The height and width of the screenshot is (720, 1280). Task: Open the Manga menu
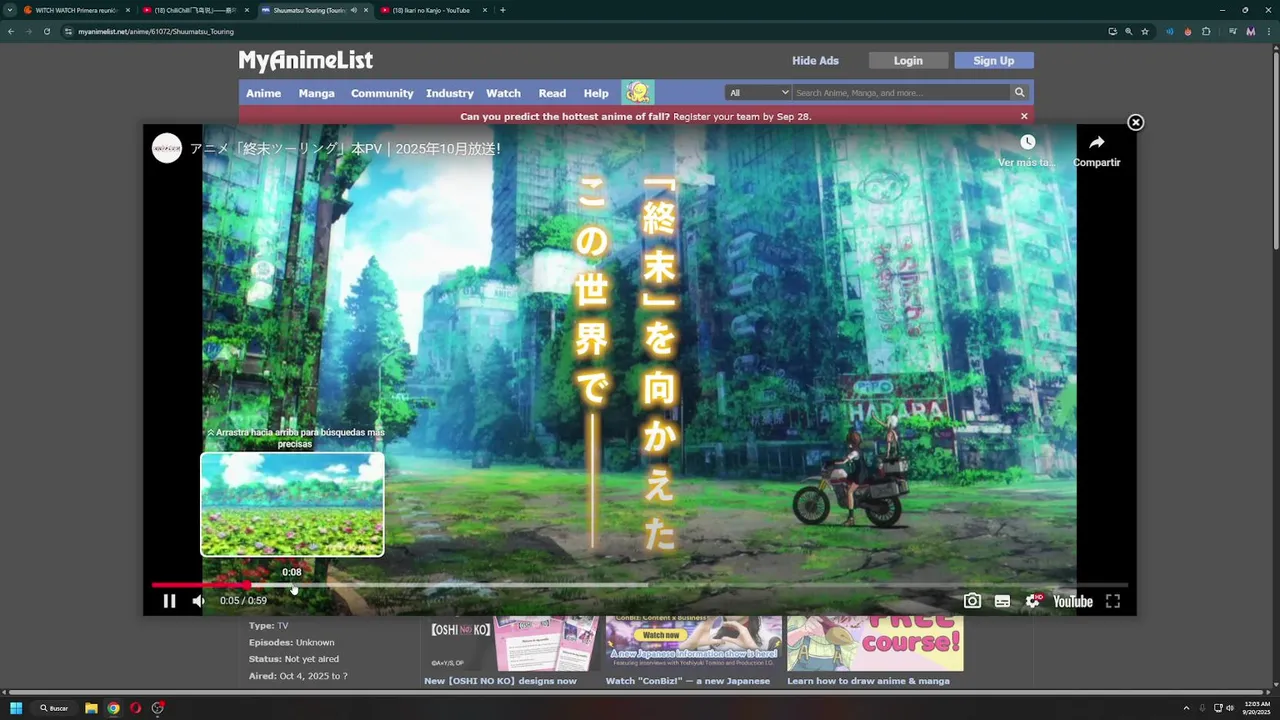click(x=316, y=93)
